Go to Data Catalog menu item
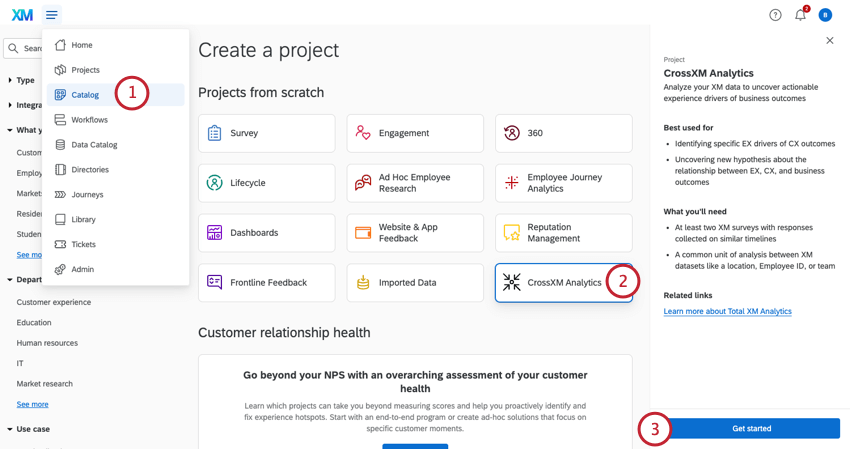850x449 pixels. (x=94, y=145)
